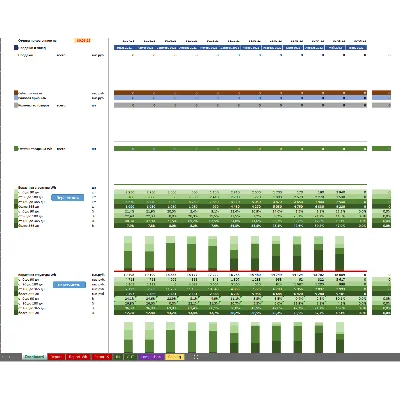
Task: Click the first bar in the upper stacked chart
Action: click(128, 253)
